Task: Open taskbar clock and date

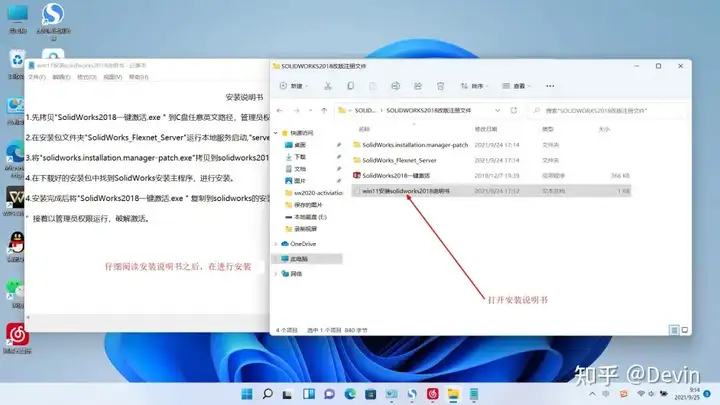Action: tap(687, 394)
